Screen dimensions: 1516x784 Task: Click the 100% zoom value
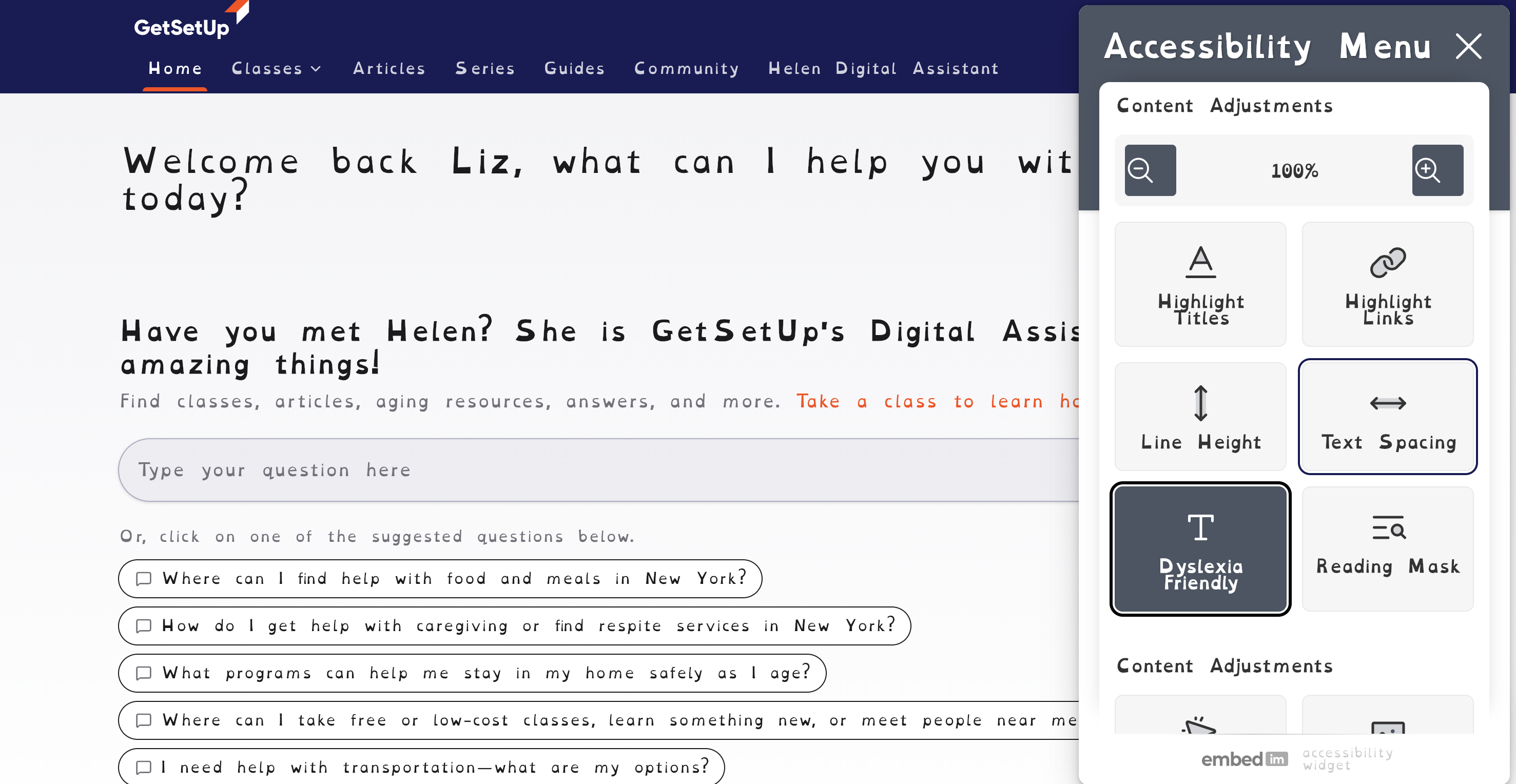(x=1294, y=171)
